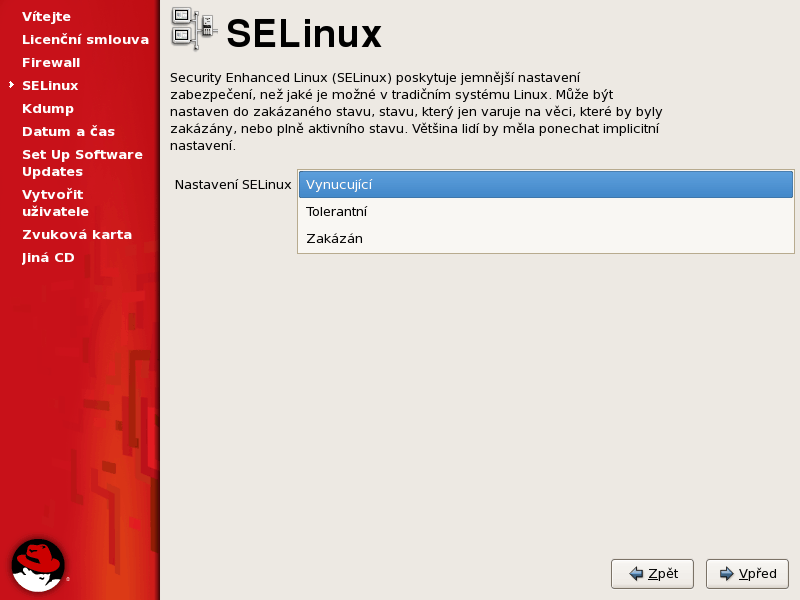Go to the Vytvořit uživatele step

coord(55,203)
